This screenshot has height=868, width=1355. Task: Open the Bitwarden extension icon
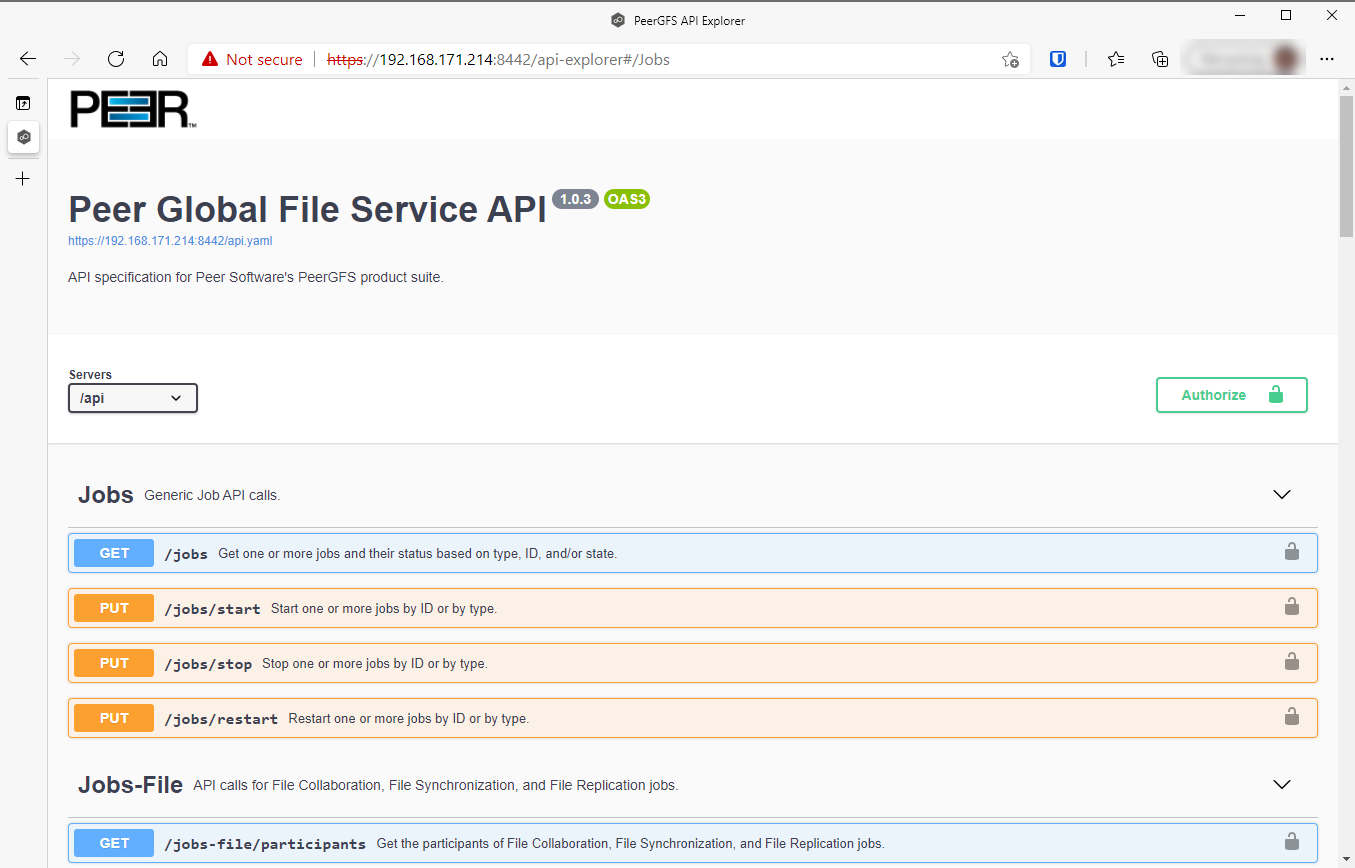click(x=1058, y=59)
